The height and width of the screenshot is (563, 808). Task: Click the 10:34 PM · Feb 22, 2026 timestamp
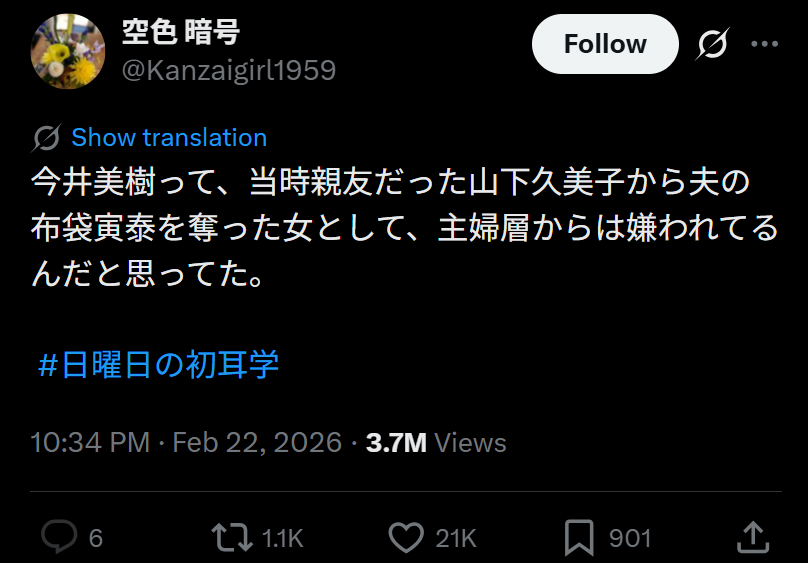pos(186,443)
